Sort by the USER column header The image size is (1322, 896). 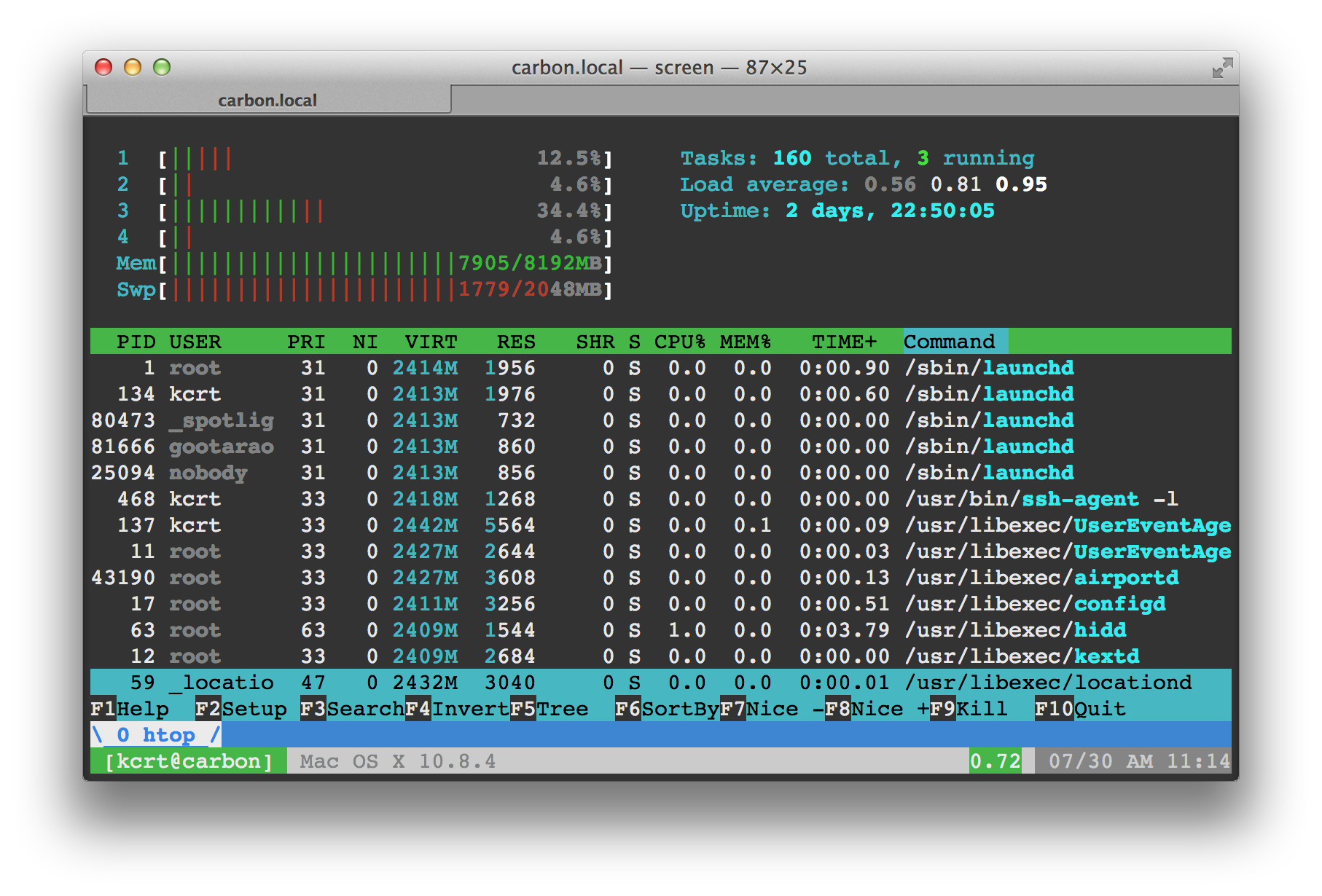point(195,342)
